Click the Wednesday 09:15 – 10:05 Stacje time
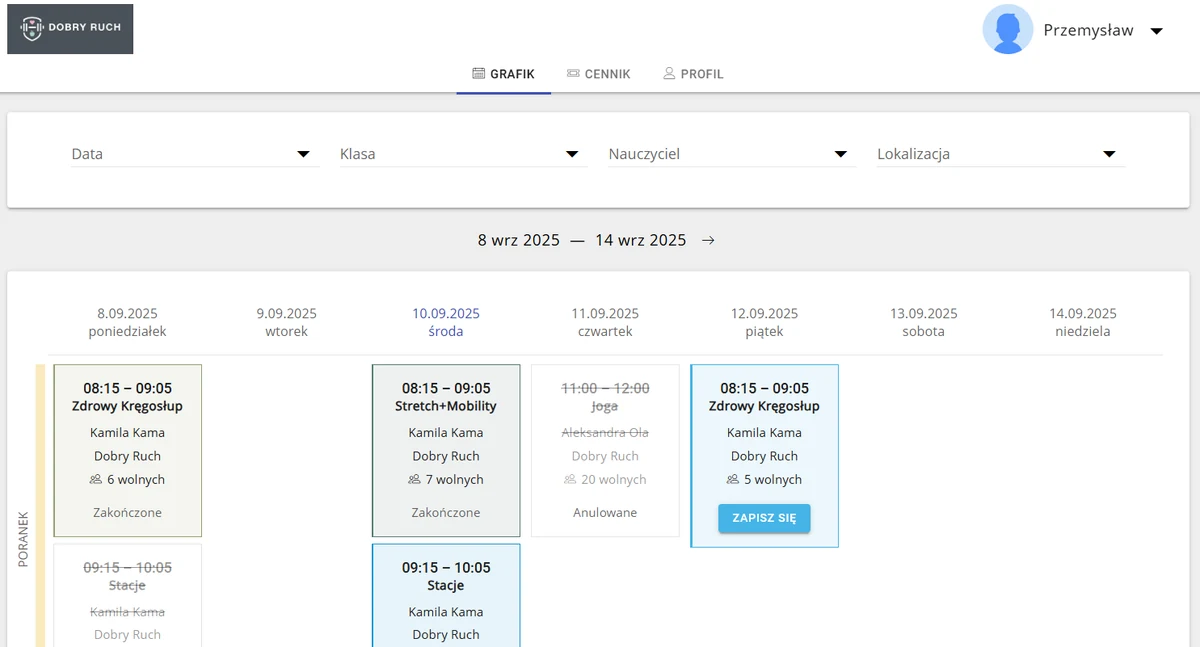The width and height of the screenshot is (1200, 647). pos(446,567)
